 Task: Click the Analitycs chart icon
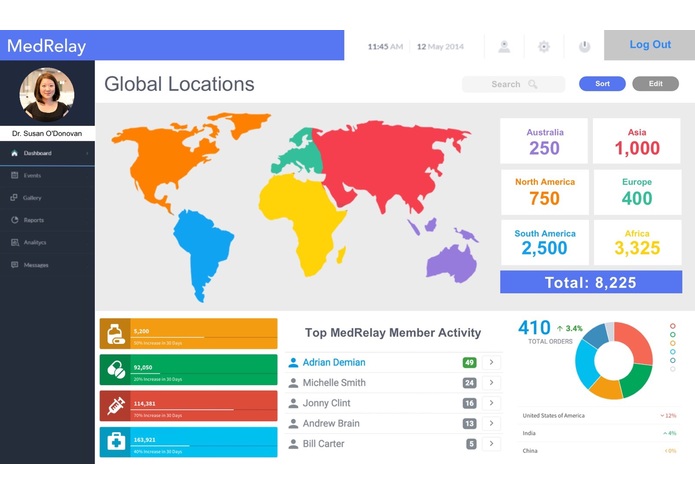click(x=15, y=242)
